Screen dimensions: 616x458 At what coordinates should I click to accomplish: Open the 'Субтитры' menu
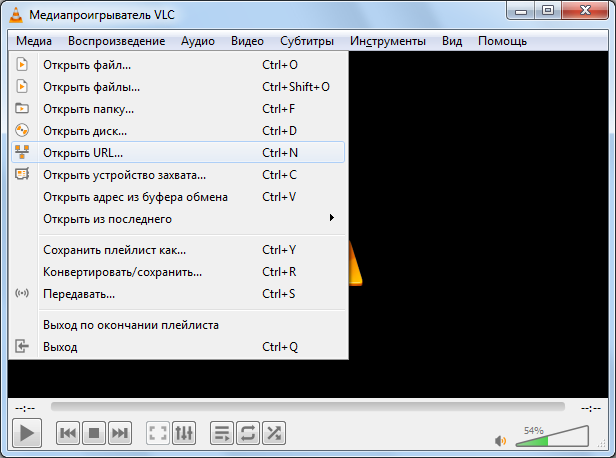[x=307, y=41]
